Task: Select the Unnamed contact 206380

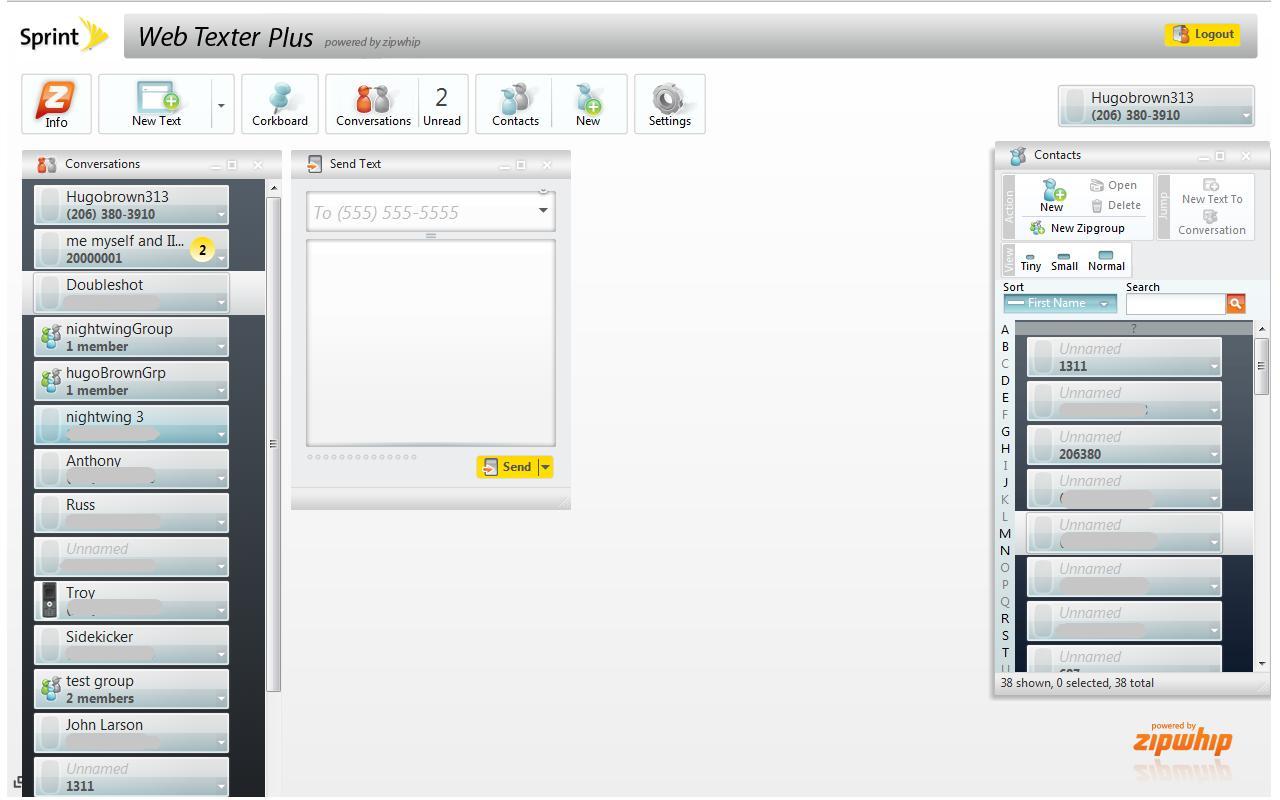Action: click(1124, 445)
